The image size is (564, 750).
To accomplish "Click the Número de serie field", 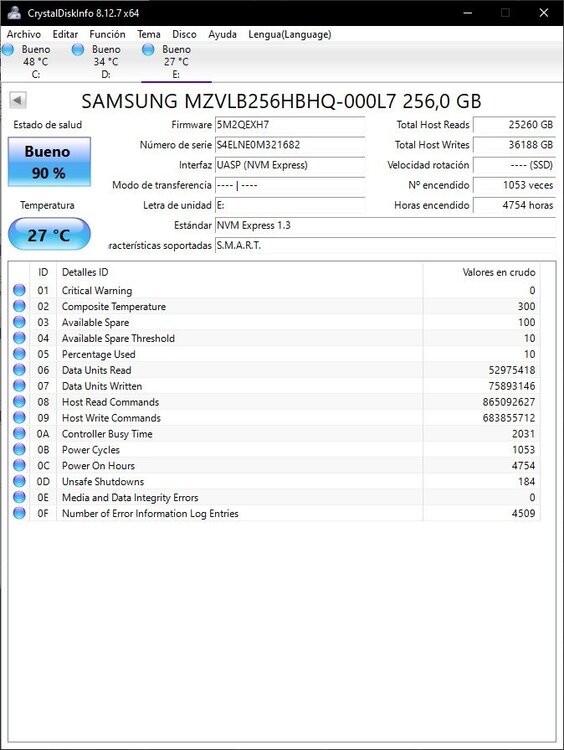I will [290, 145].
